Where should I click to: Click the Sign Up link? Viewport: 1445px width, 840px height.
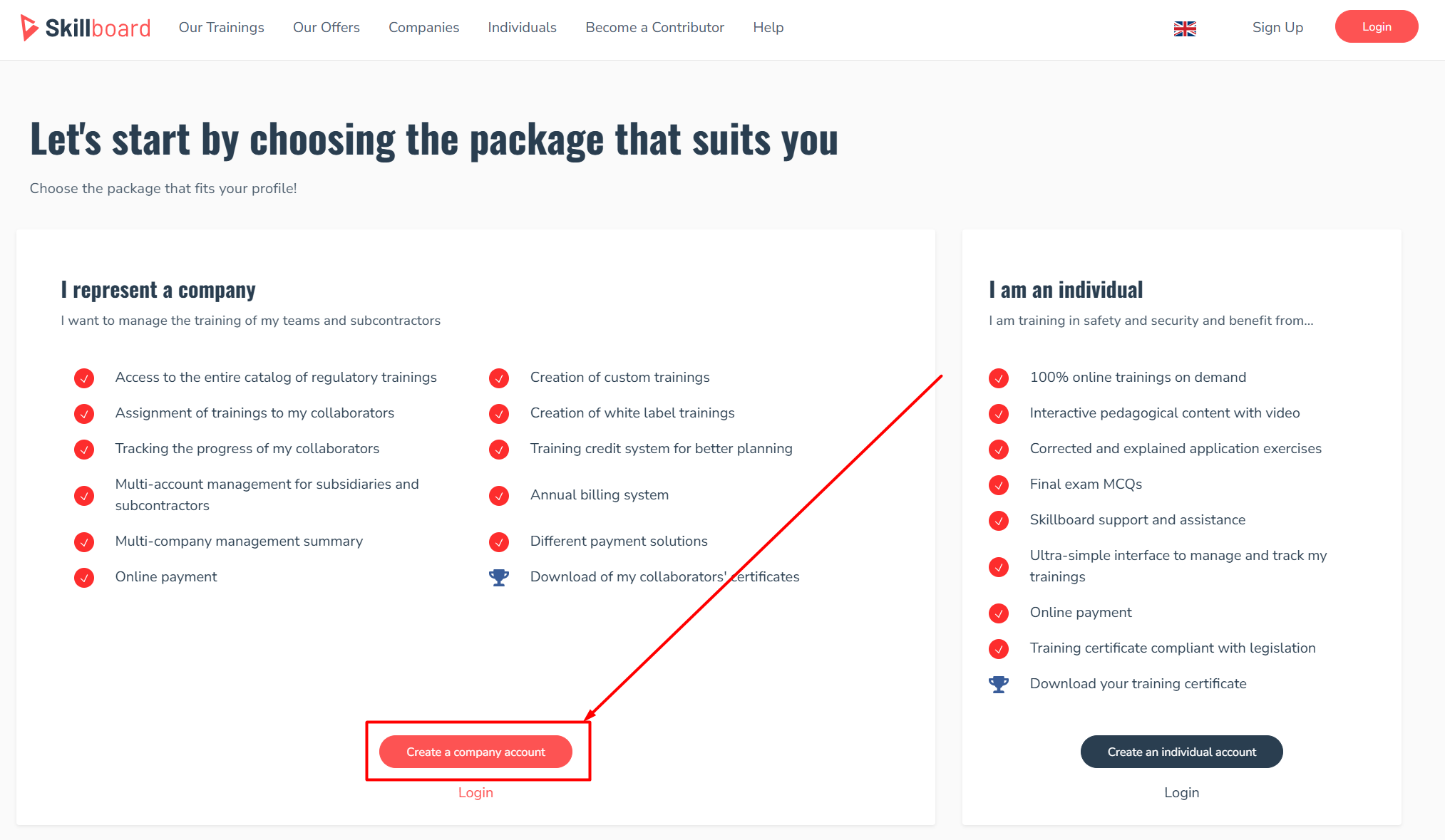[1277, 27]
